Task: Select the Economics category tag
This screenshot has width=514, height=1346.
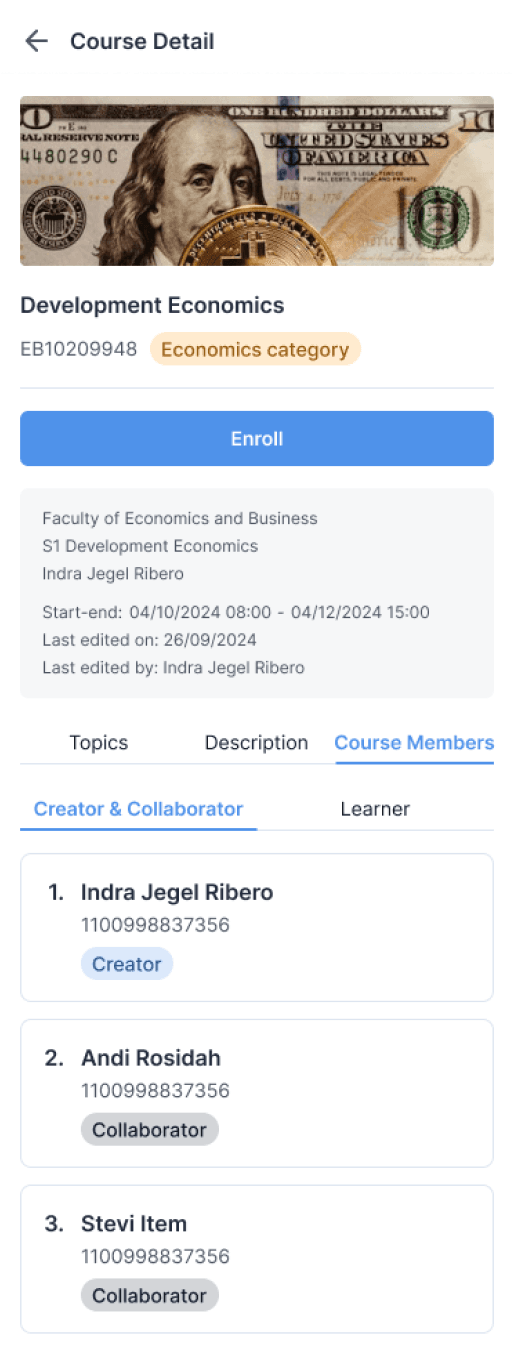Action: pos(255,350)
